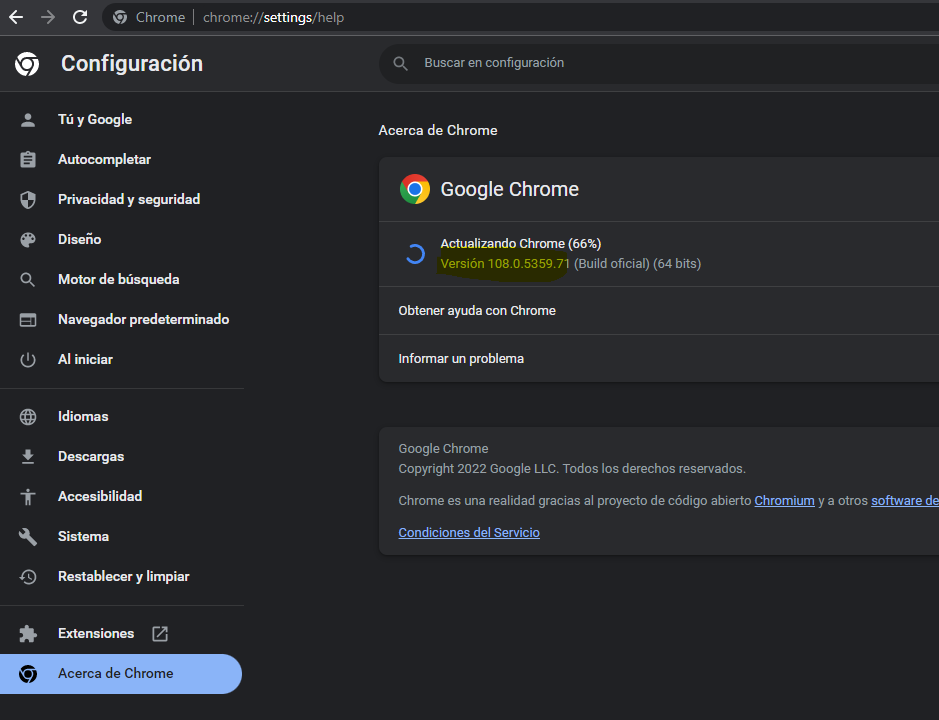Screen dimensions: 939x720
Task: Click the Descargas download arrow icon
Action: (x=28, y=456)
